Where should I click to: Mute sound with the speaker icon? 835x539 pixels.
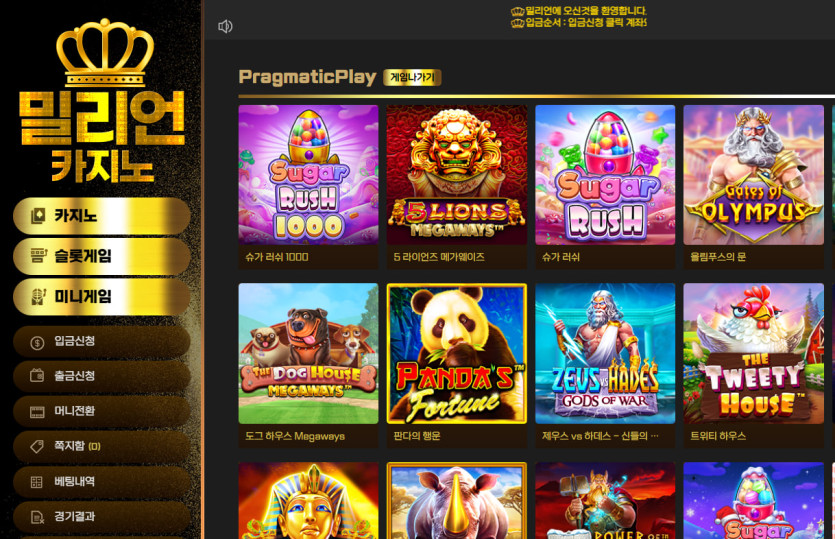pos(225,26)
